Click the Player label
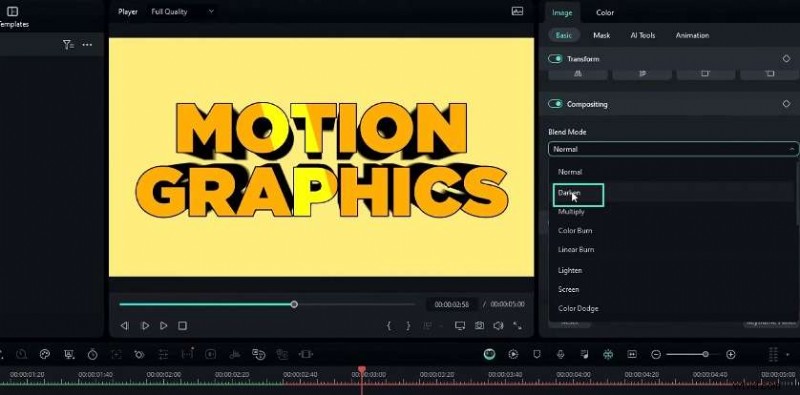 128,12
